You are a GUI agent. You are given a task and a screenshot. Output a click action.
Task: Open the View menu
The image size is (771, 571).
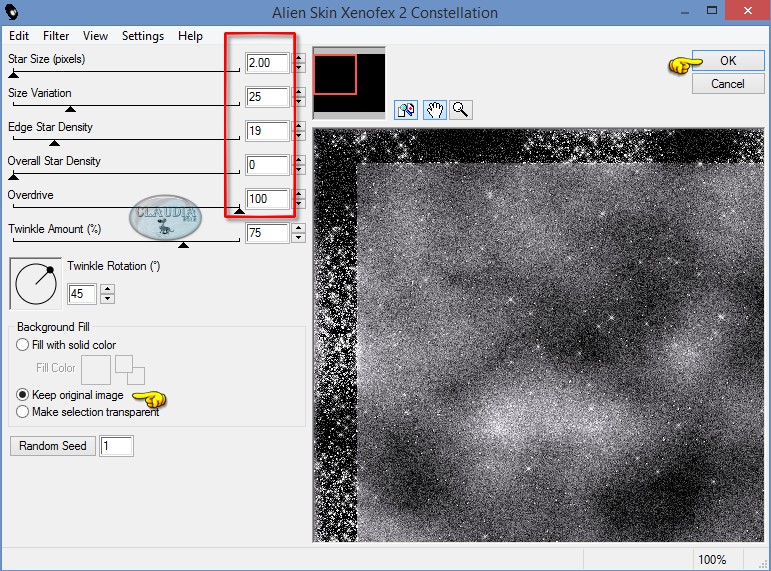[x=95, y=36]
